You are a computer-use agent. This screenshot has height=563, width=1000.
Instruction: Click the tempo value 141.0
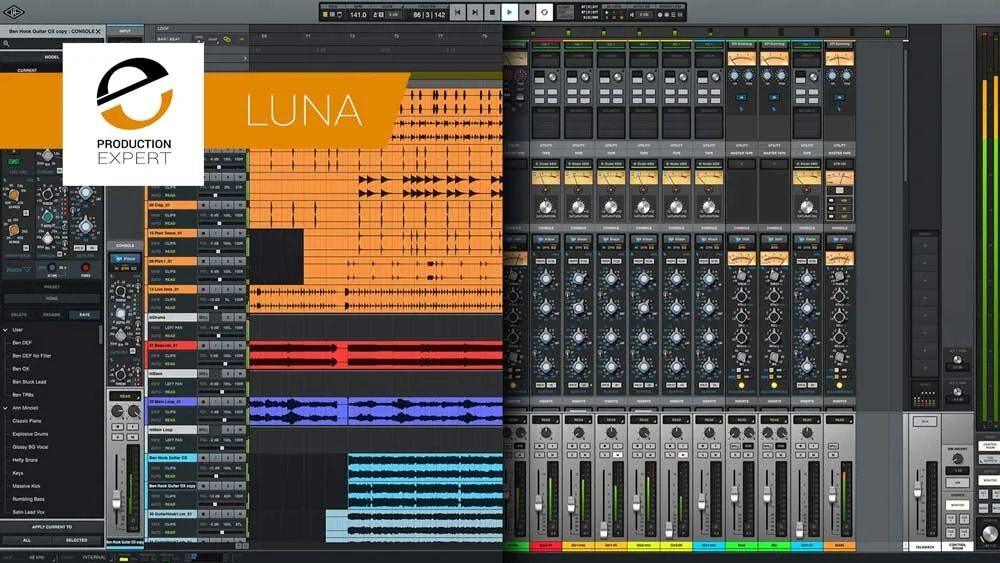358,15
